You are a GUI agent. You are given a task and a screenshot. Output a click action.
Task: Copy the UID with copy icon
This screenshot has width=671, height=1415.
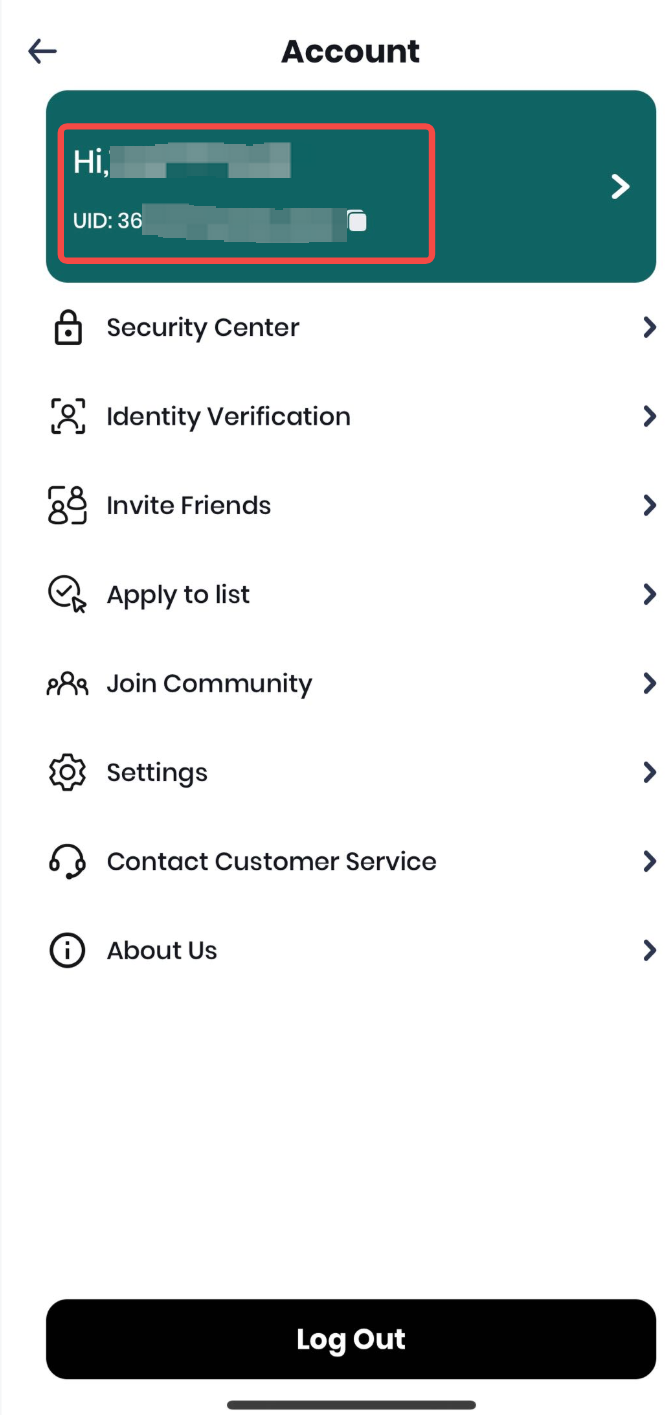tap(357, 221)
